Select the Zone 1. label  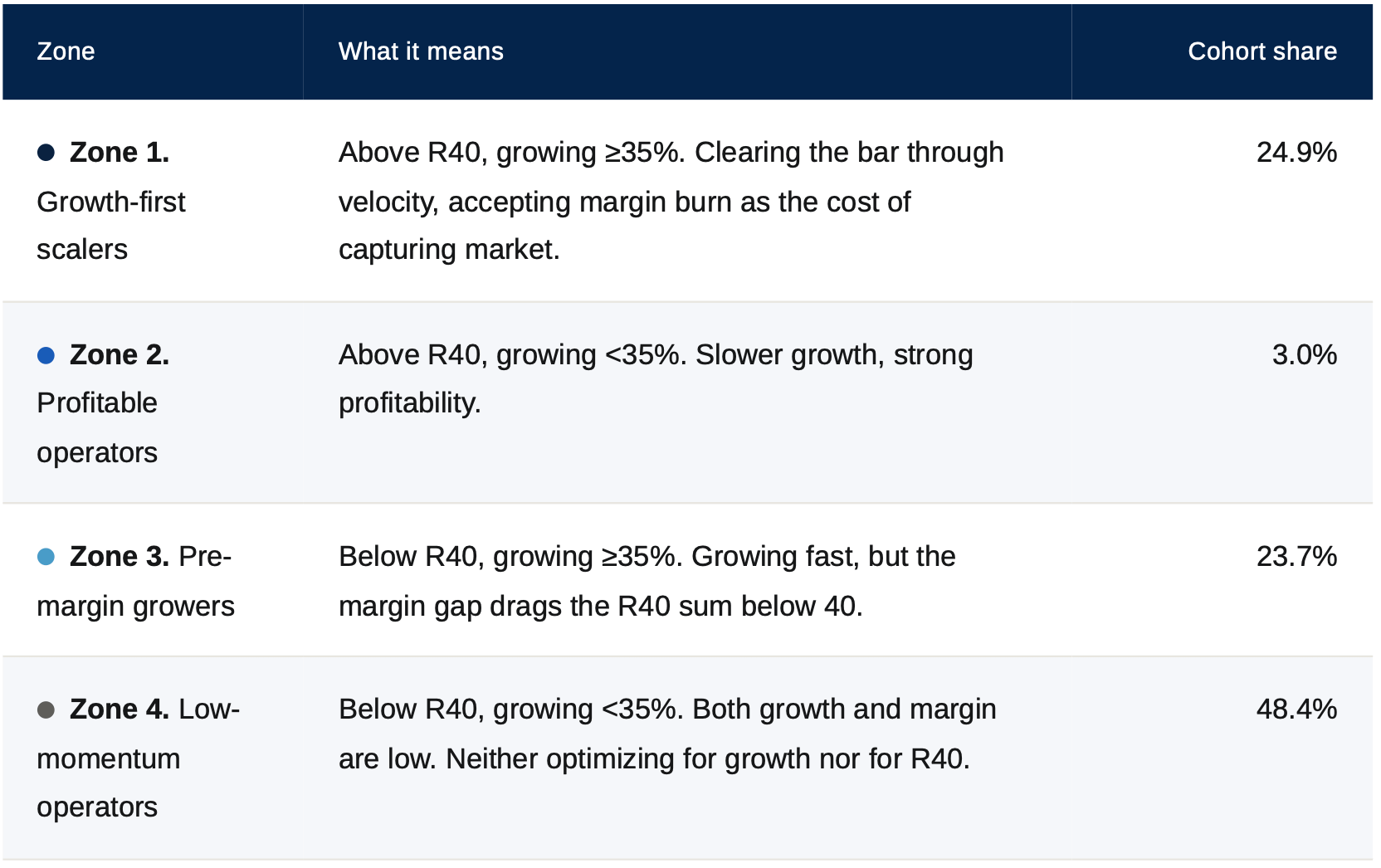pos(120,153)
